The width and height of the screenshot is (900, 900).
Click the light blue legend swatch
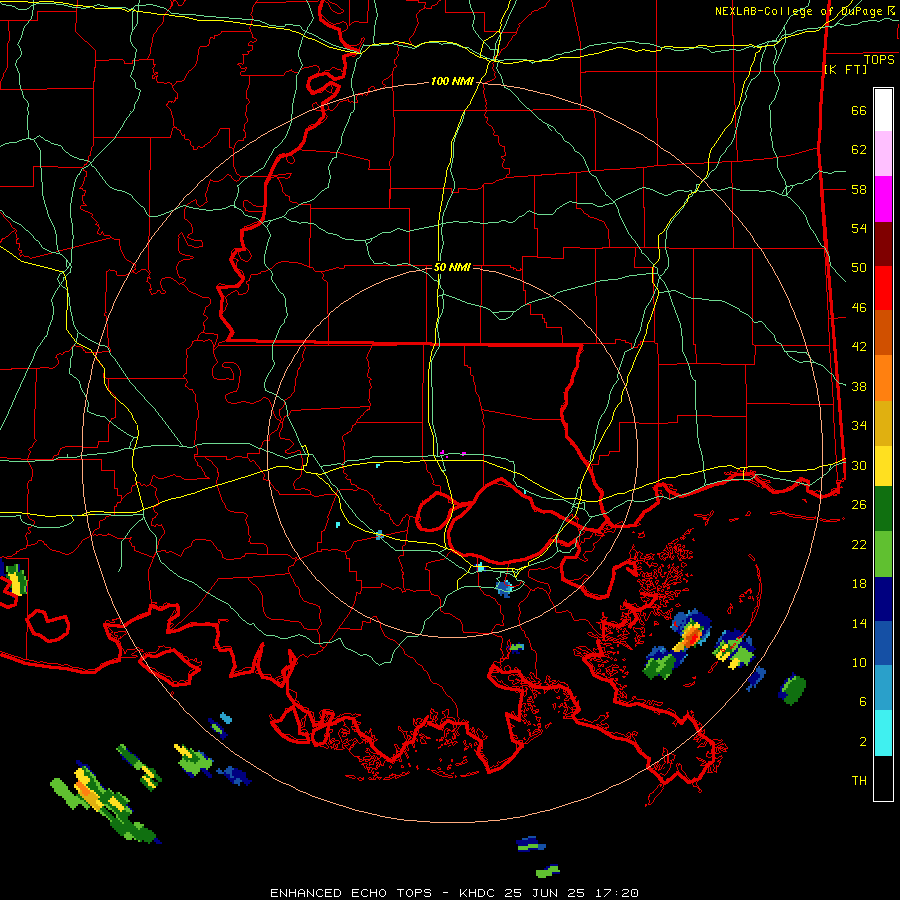883,688
